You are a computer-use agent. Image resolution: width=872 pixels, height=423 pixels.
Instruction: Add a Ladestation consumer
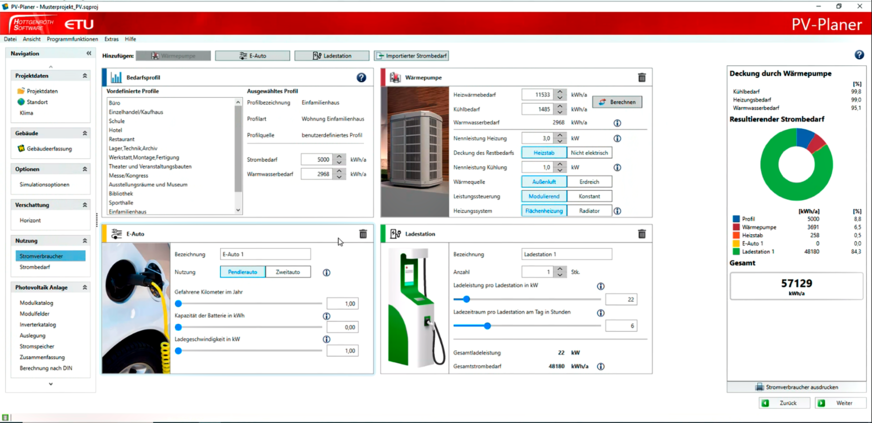pyautogui.click(x=332, y=56)
